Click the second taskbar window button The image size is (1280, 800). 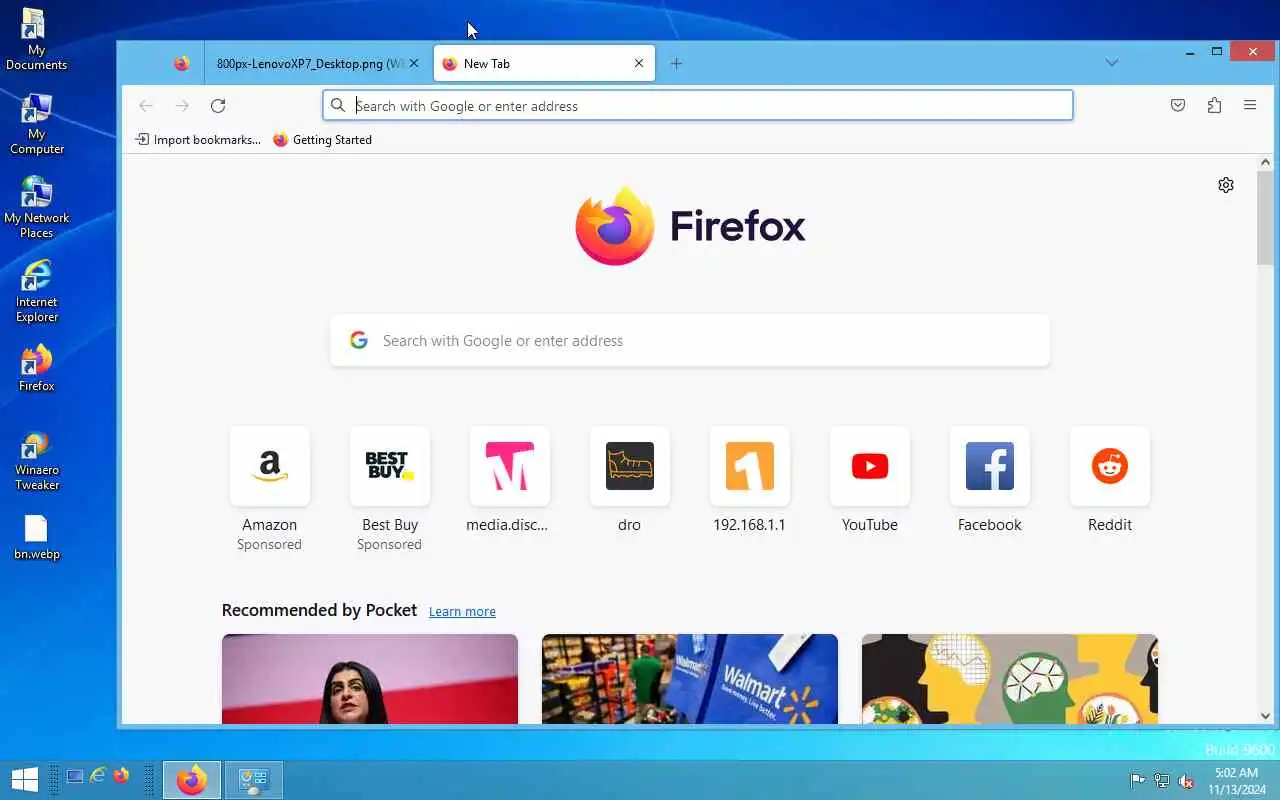254,780
